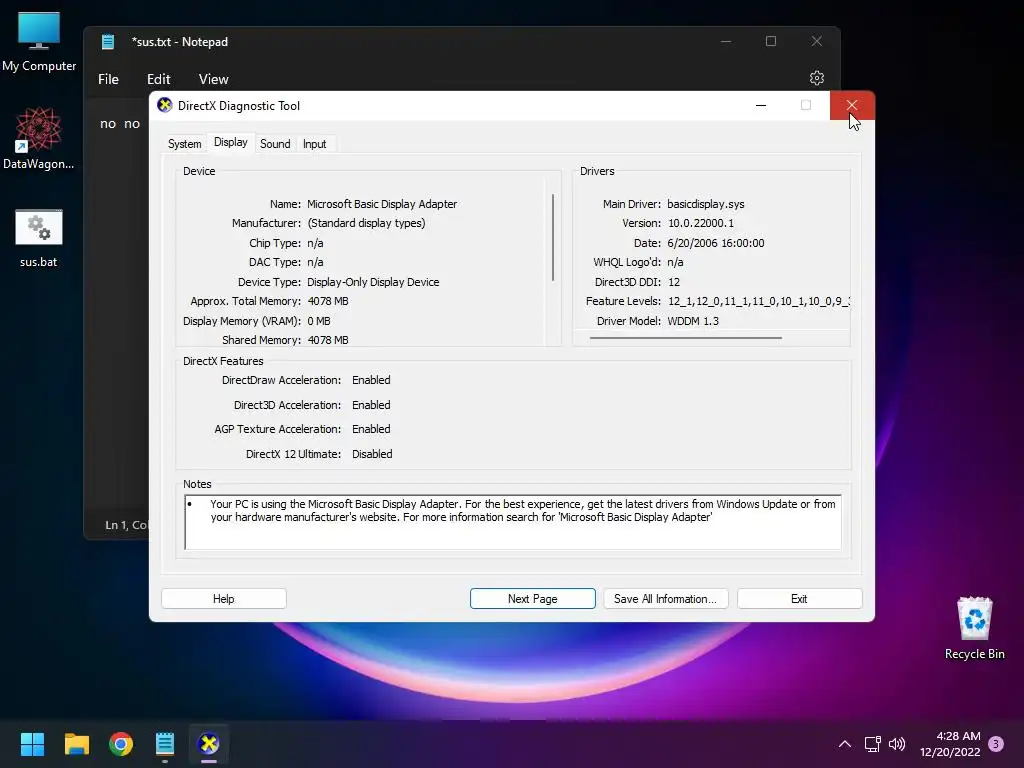Click Save All Information button
This screenshot has width=1024, height=768.
(x=665, y=599)
